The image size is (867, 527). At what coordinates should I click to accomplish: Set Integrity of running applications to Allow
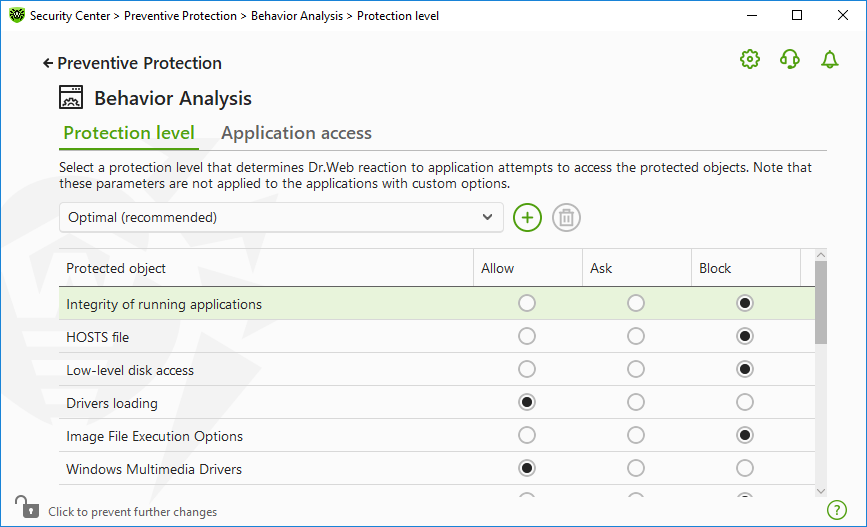(526, 303)
